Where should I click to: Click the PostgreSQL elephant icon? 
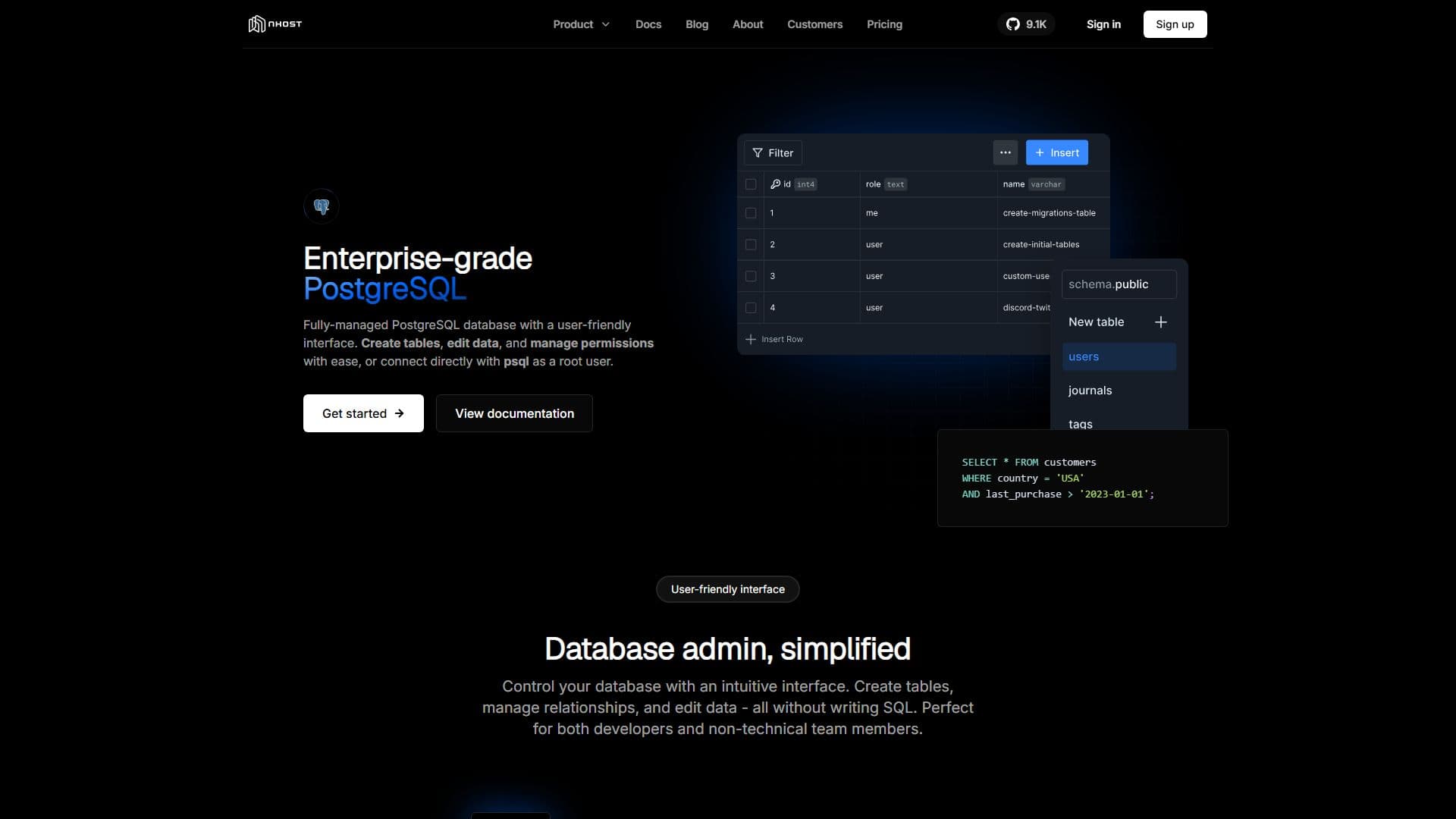tap(322, 206)
